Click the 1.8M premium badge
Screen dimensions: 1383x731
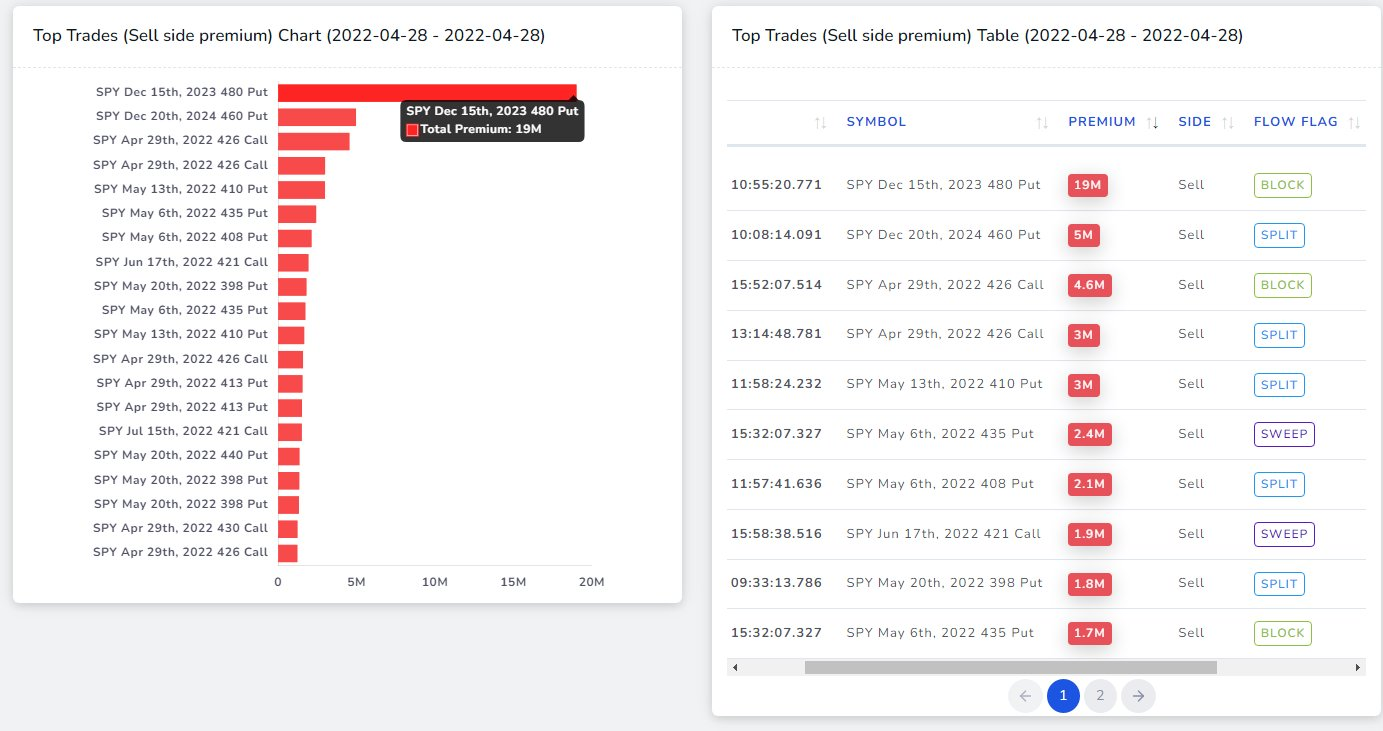pos(1089,583)
